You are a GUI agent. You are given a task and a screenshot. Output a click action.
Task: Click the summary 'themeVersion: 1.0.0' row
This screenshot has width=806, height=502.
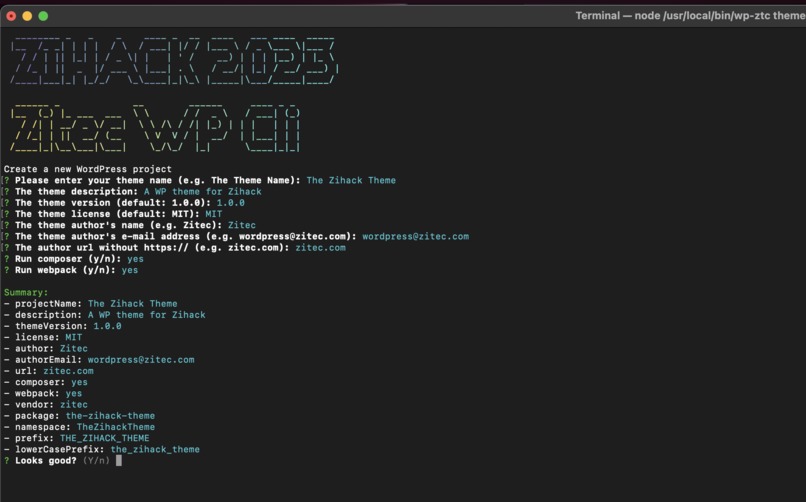coord(63,326)
